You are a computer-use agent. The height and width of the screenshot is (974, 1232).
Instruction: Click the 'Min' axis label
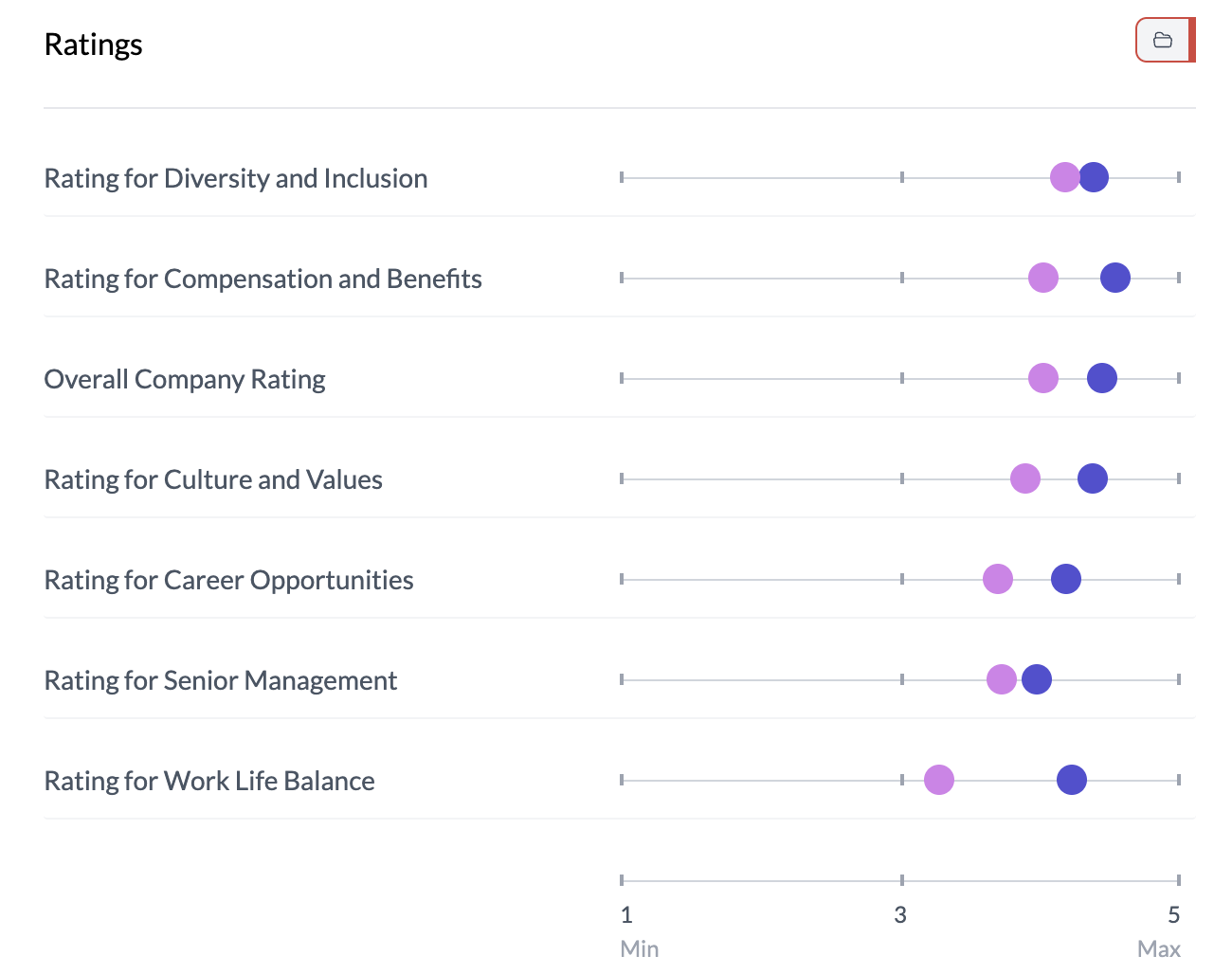pyautogui.click(x=639, y=948)
